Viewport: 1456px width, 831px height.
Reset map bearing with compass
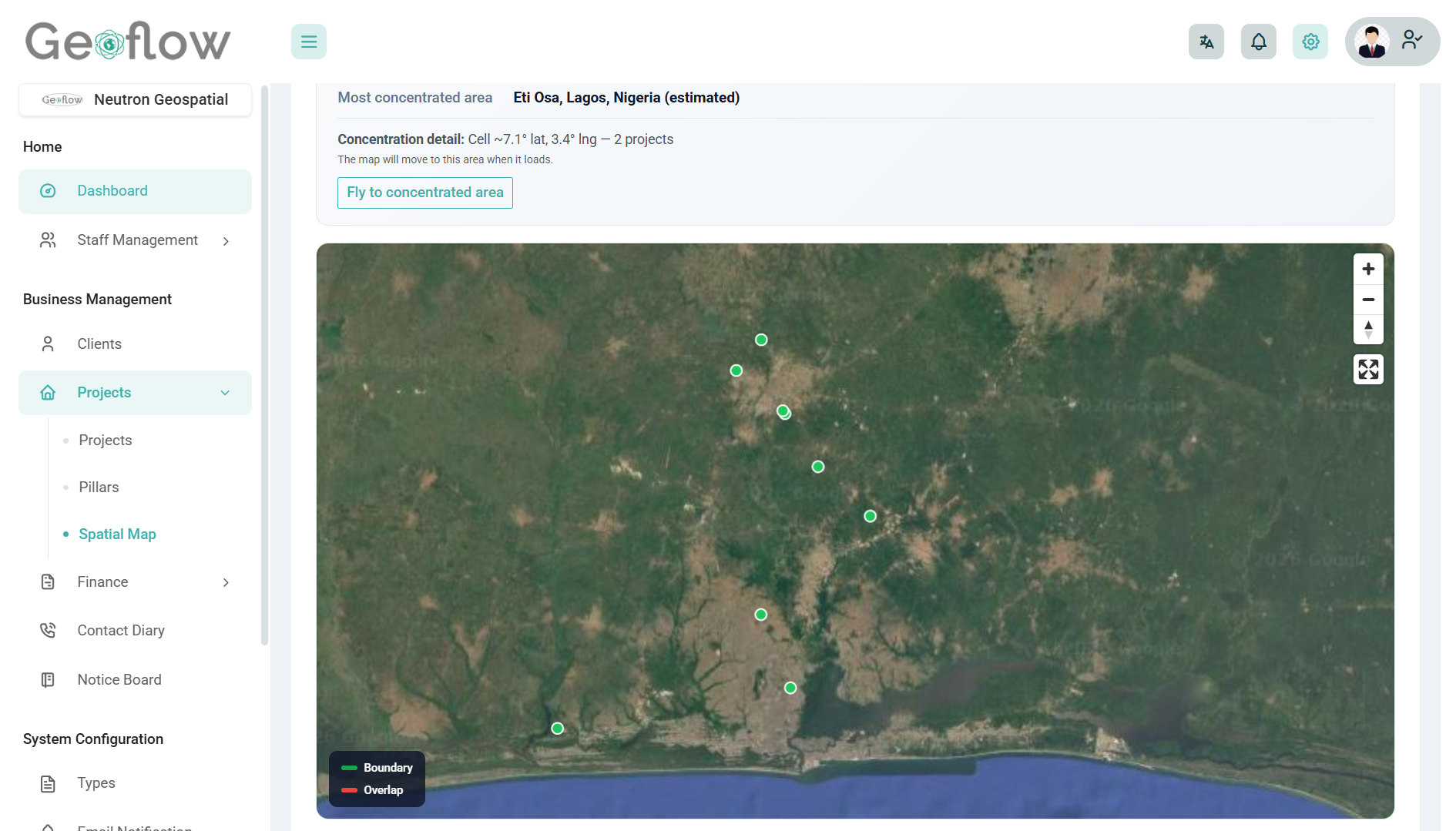point(1368,330)
